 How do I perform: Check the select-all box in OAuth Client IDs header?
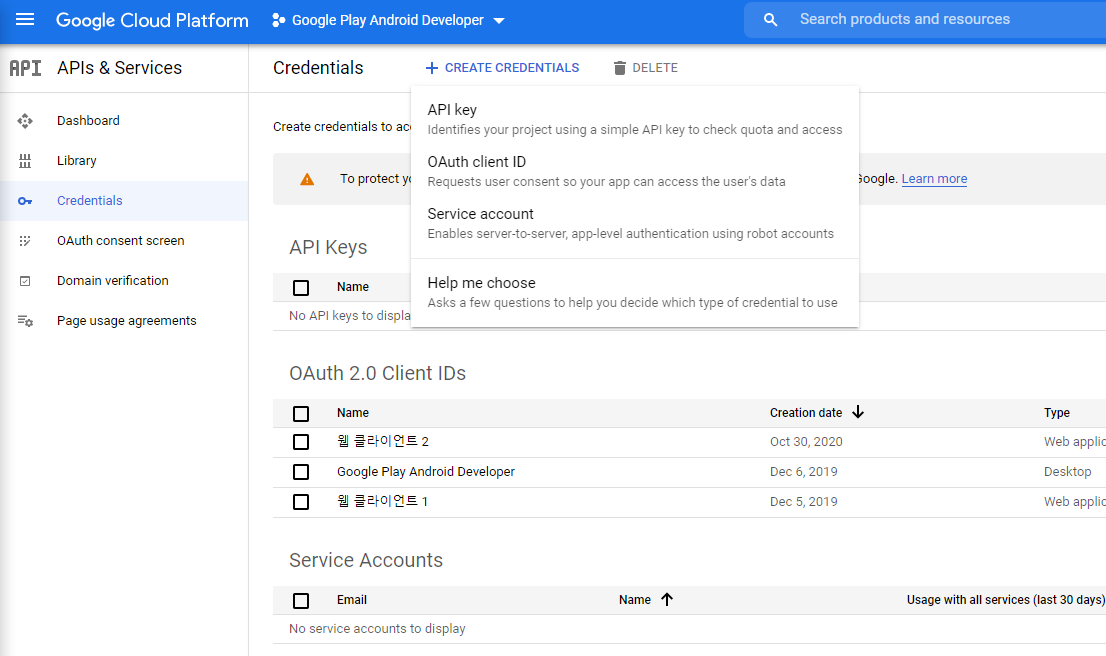[x=301, y=413]
